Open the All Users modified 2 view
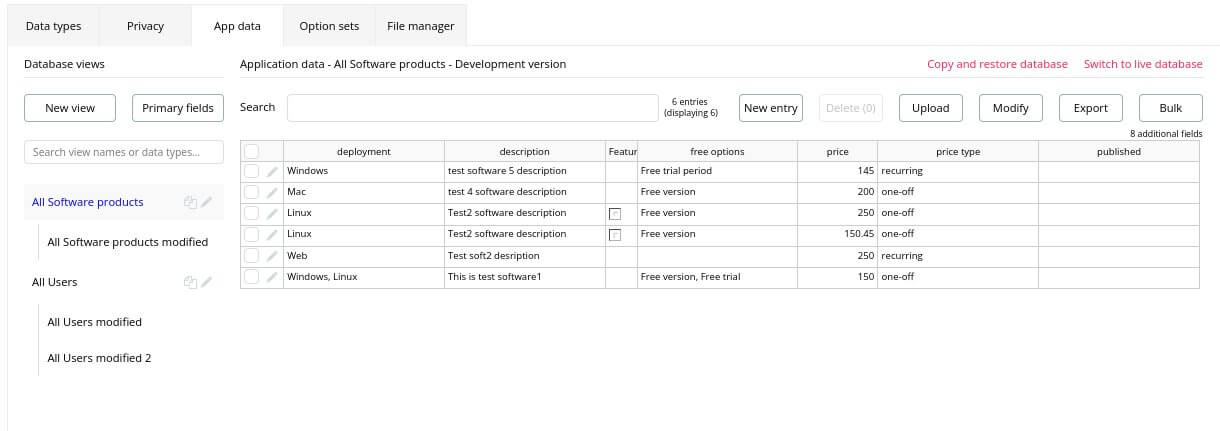1220x431 pixels. tap(99, 358)
